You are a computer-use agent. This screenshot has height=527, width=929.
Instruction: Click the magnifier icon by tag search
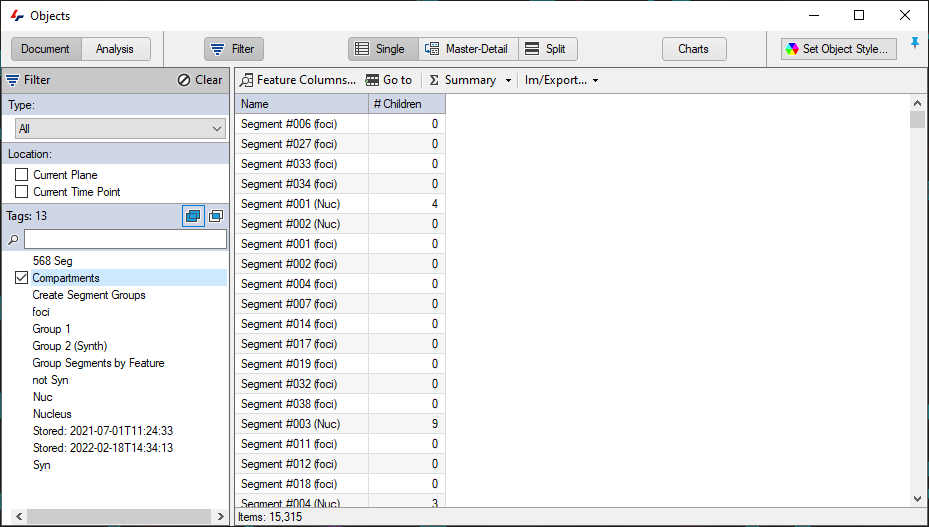pos(13,240)
